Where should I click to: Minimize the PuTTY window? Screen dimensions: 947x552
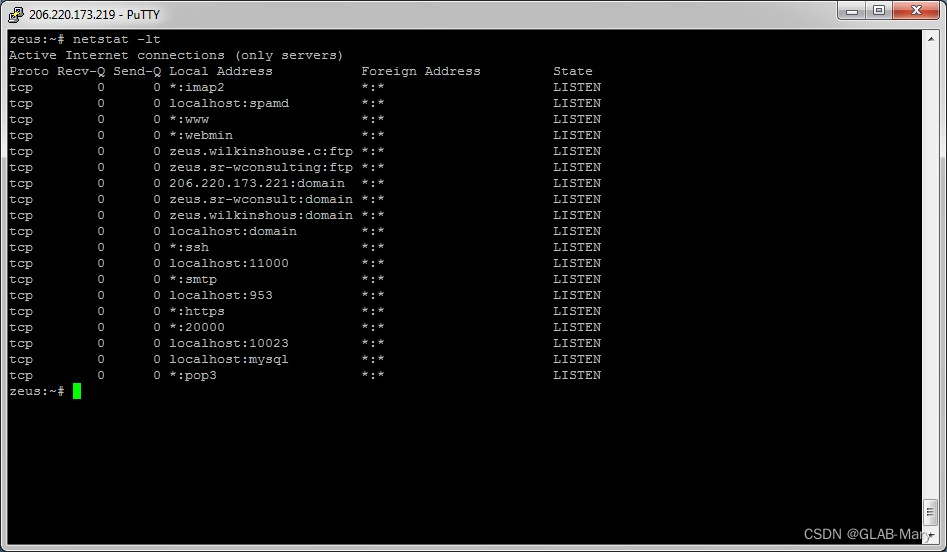coord(852,11)
